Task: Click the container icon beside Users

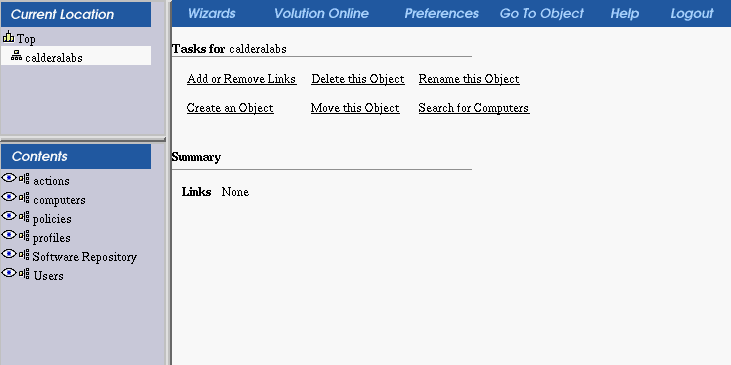Action: coord(24,274)
